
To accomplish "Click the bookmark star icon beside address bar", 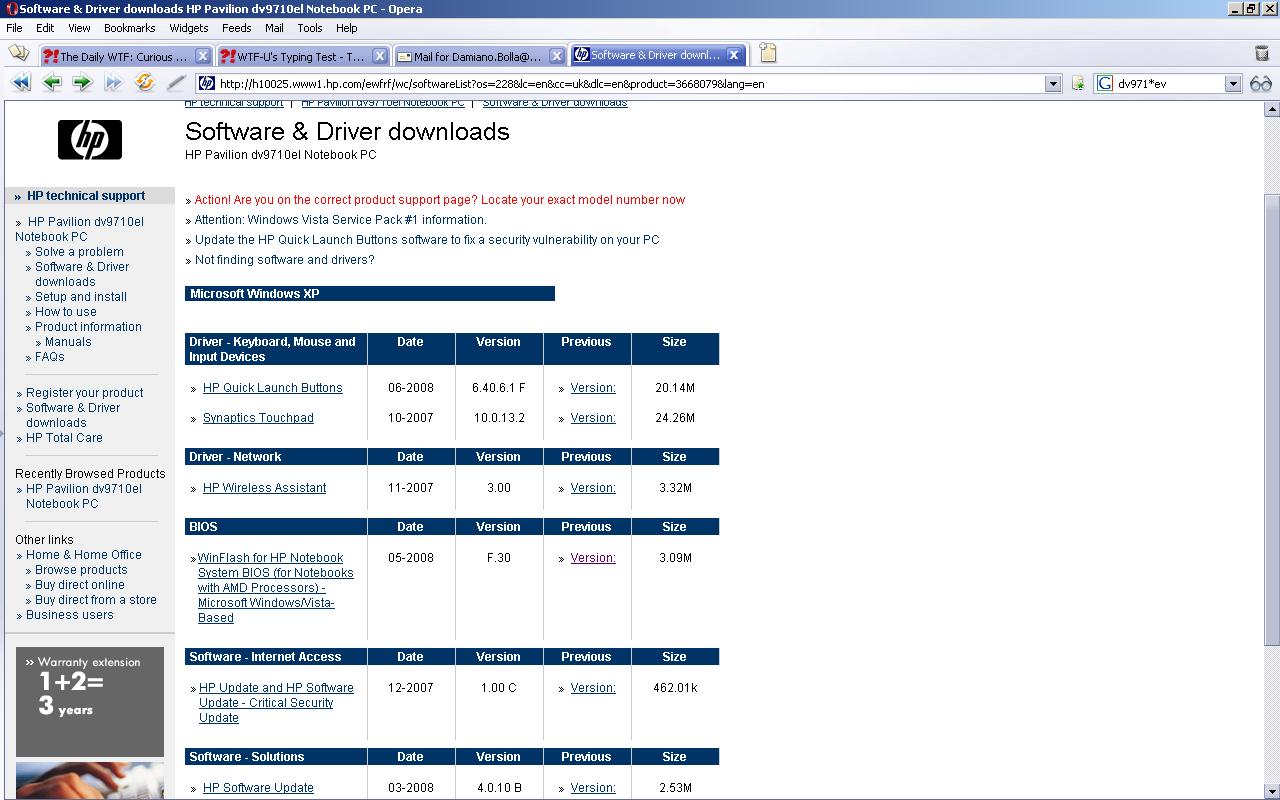I will [x=1078, y=84].
